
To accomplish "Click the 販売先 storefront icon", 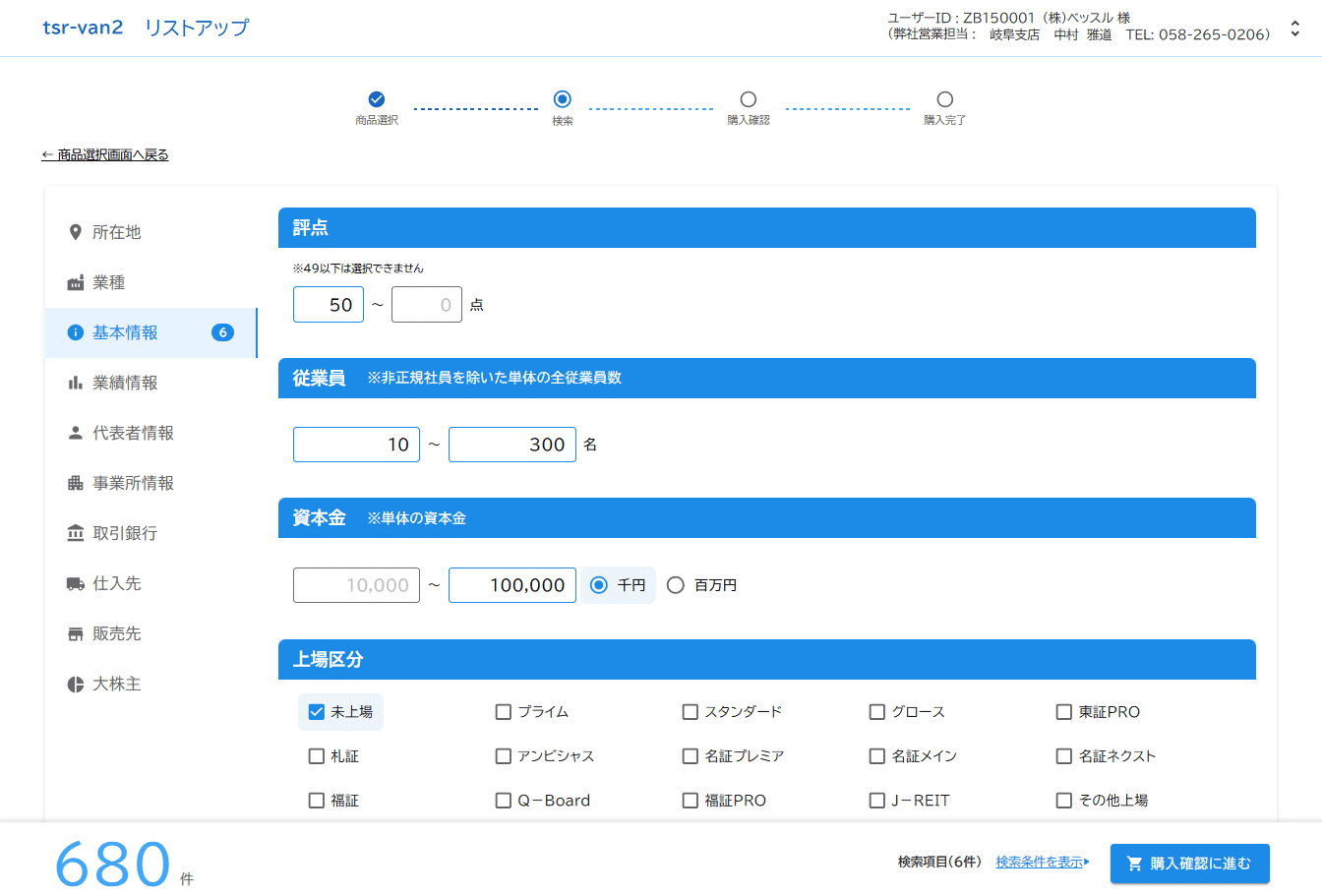I will click(x=75, y=633).
